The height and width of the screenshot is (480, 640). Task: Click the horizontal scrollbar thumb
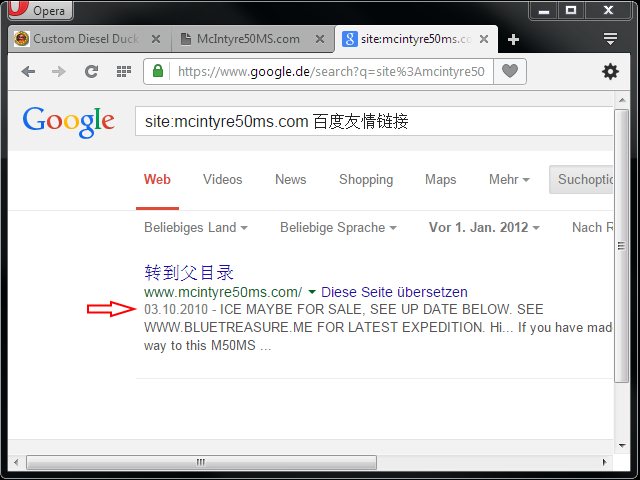tap(201, 462)
